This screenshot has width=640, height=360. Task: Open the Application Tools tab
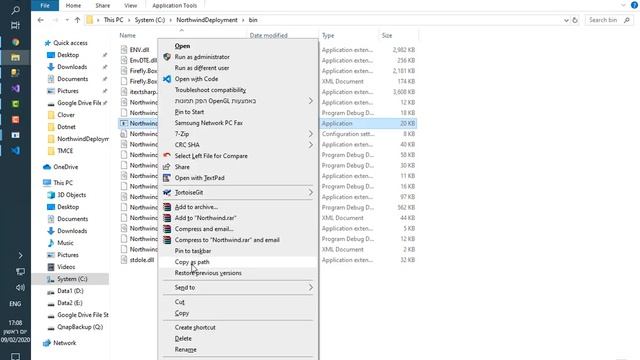[x=175, y=5]
